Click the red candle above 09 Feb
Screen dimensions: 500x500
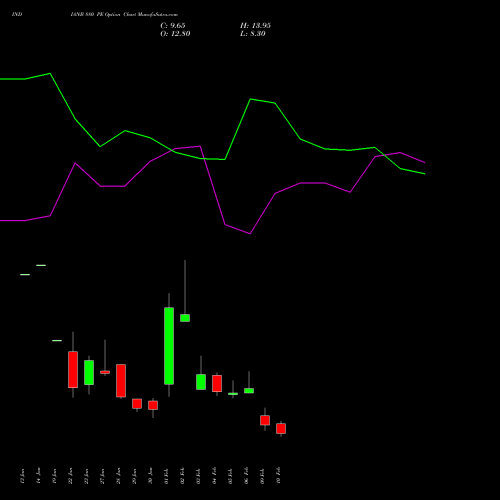265,420
